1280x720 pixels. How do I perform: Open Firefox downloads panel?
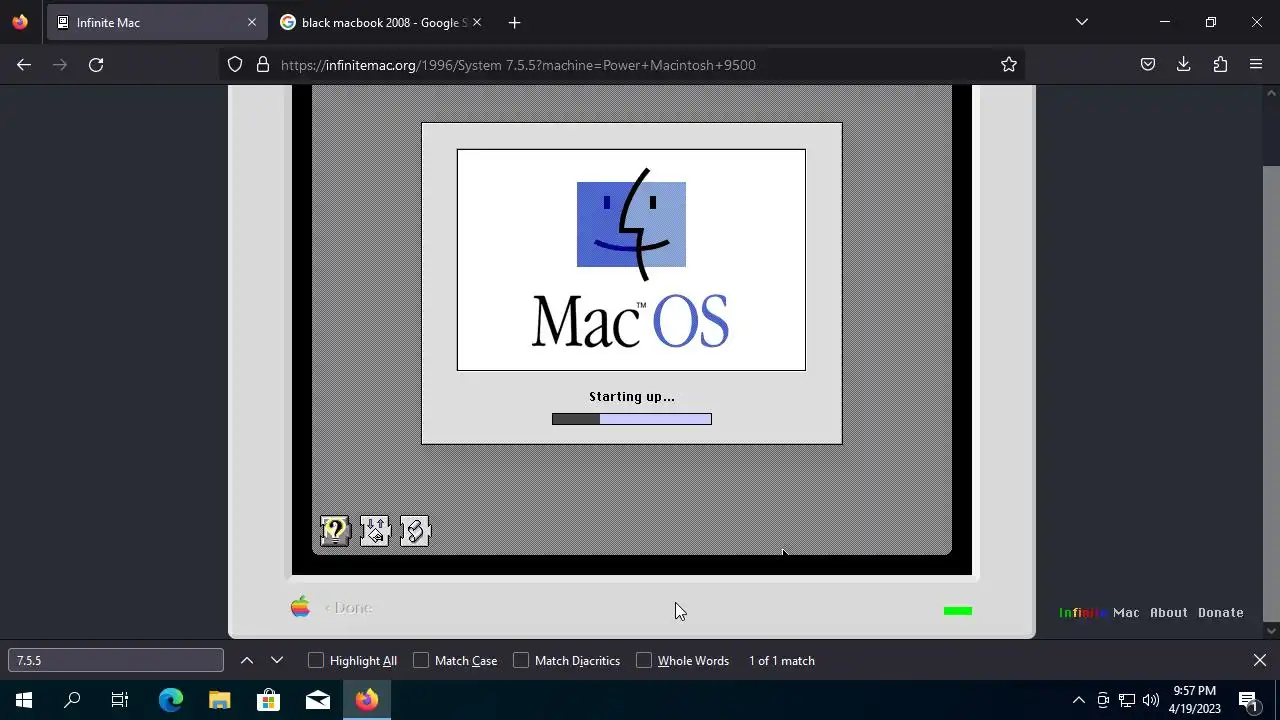pyautogui.click(x=1184, y=64)
